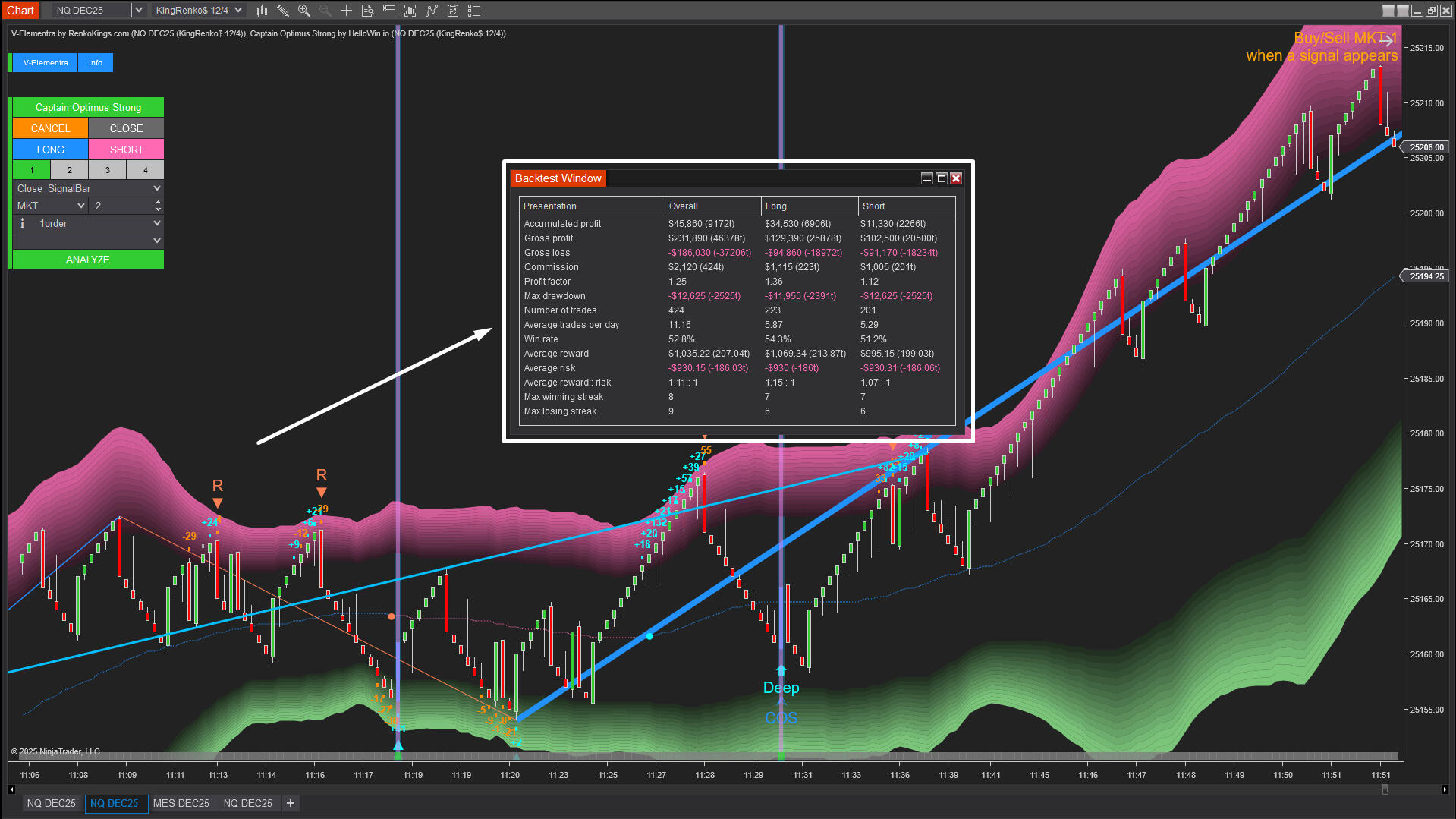Viewport: 1456px width, 819px height.
Task: Switch to the MES DEC25 tab
Action: (x=181, y=803)
